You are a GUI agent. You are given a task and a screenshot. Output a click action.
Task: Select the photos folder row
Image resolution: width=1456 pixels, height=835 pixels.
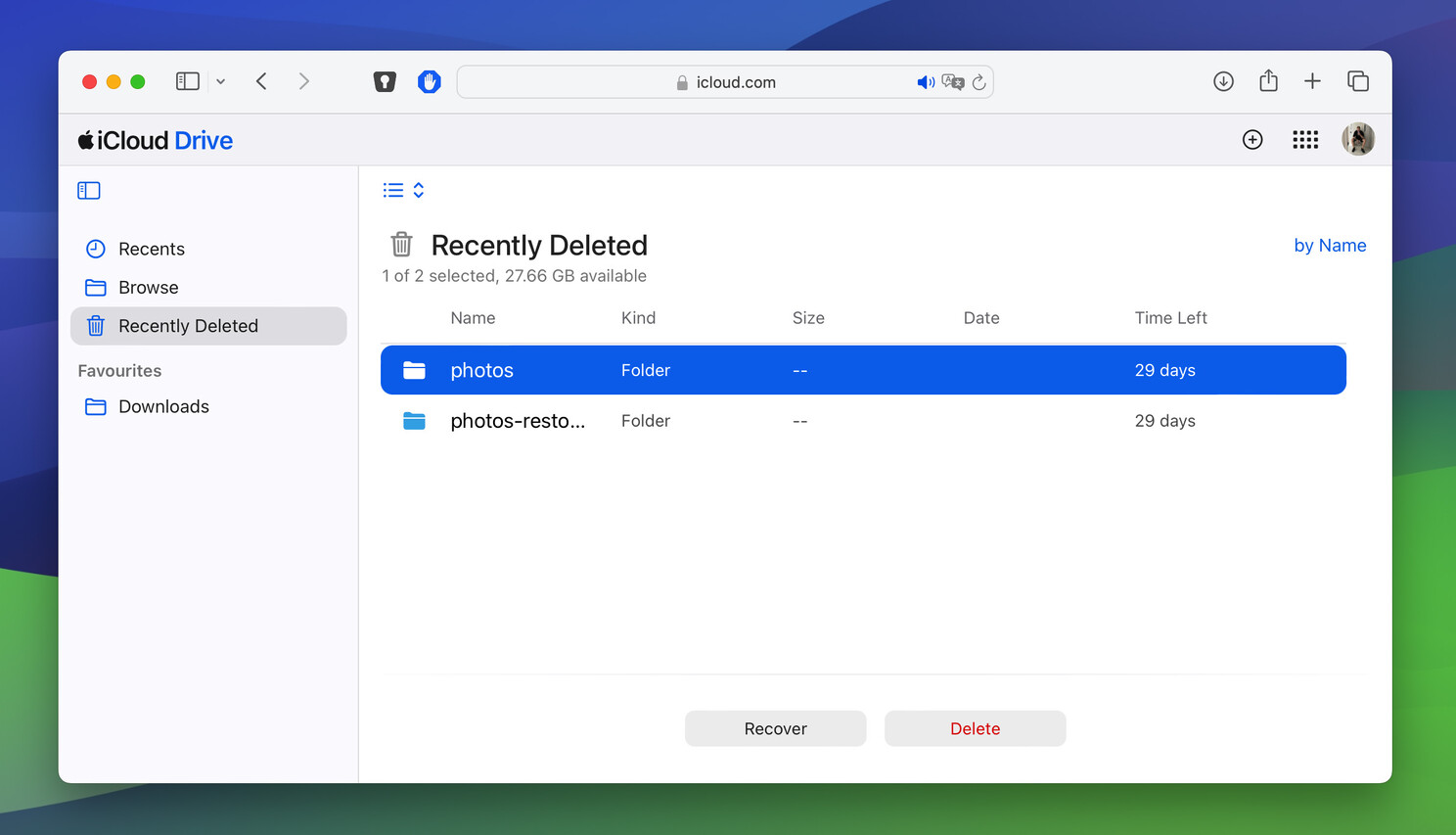point(863,370)
